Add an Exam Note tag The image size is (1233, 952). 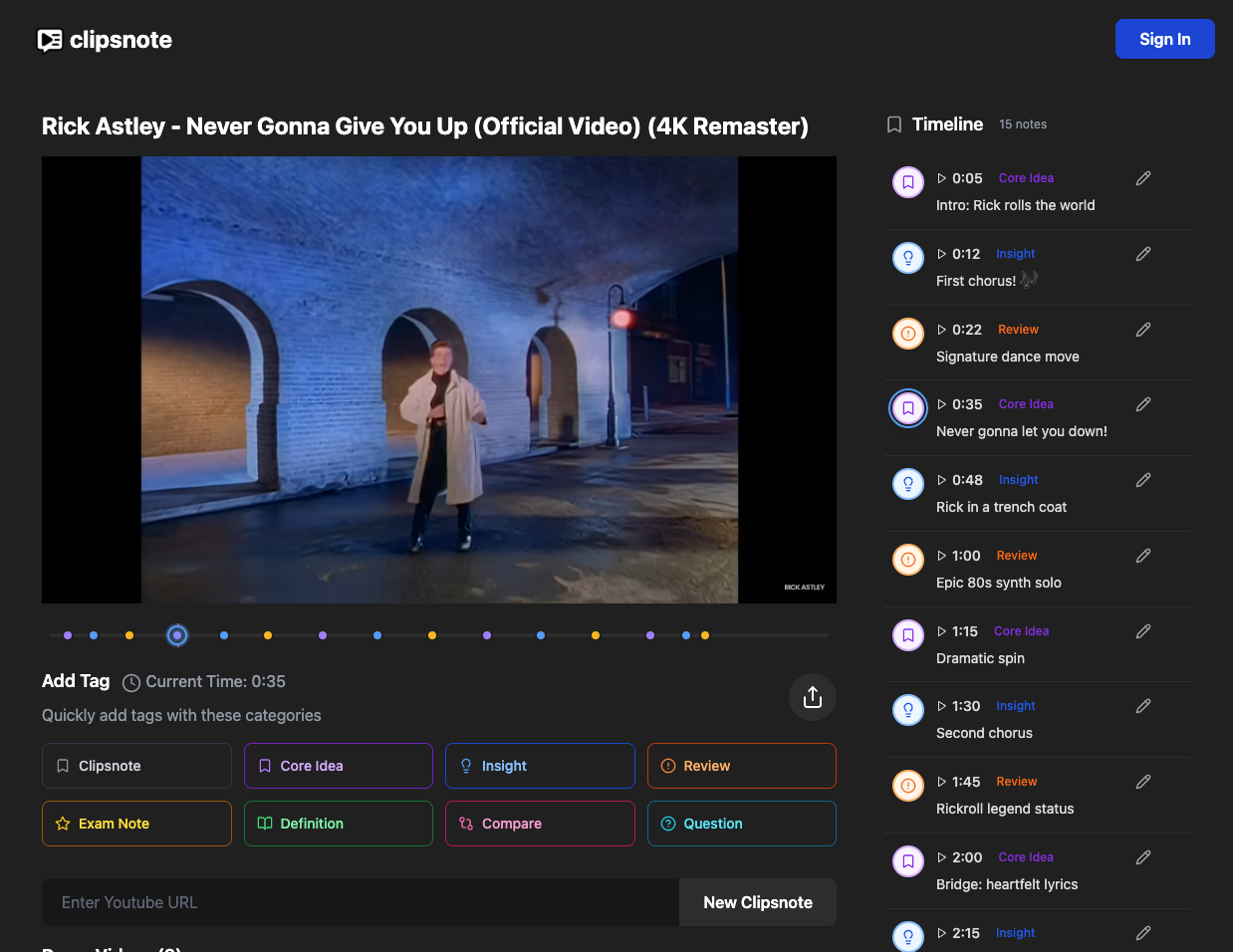point(136,824)
